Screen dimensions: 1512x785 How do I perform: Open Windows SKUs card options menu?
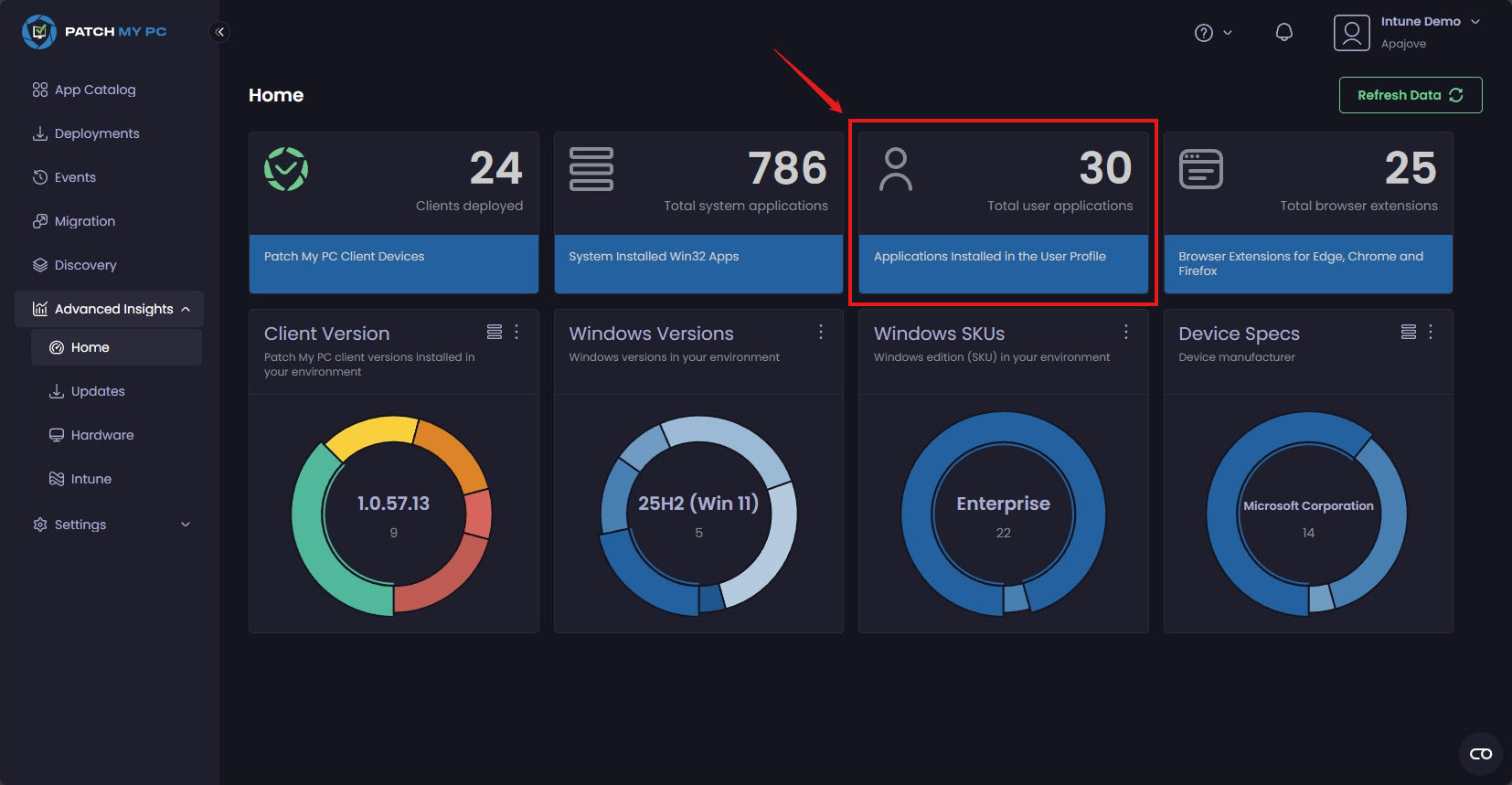(x=1126, y=332)
